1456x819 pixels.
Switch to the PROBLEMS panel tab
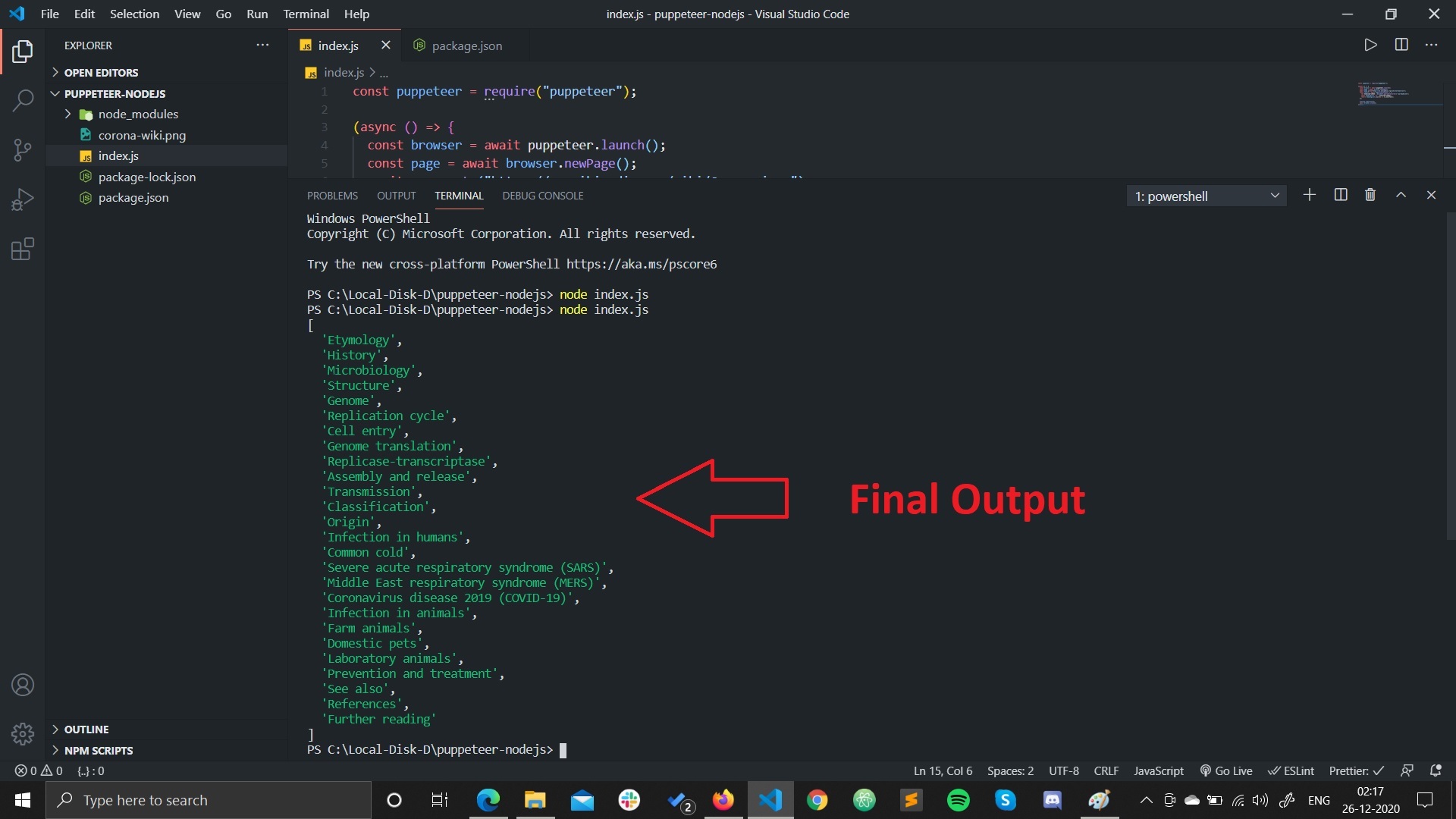332,196
